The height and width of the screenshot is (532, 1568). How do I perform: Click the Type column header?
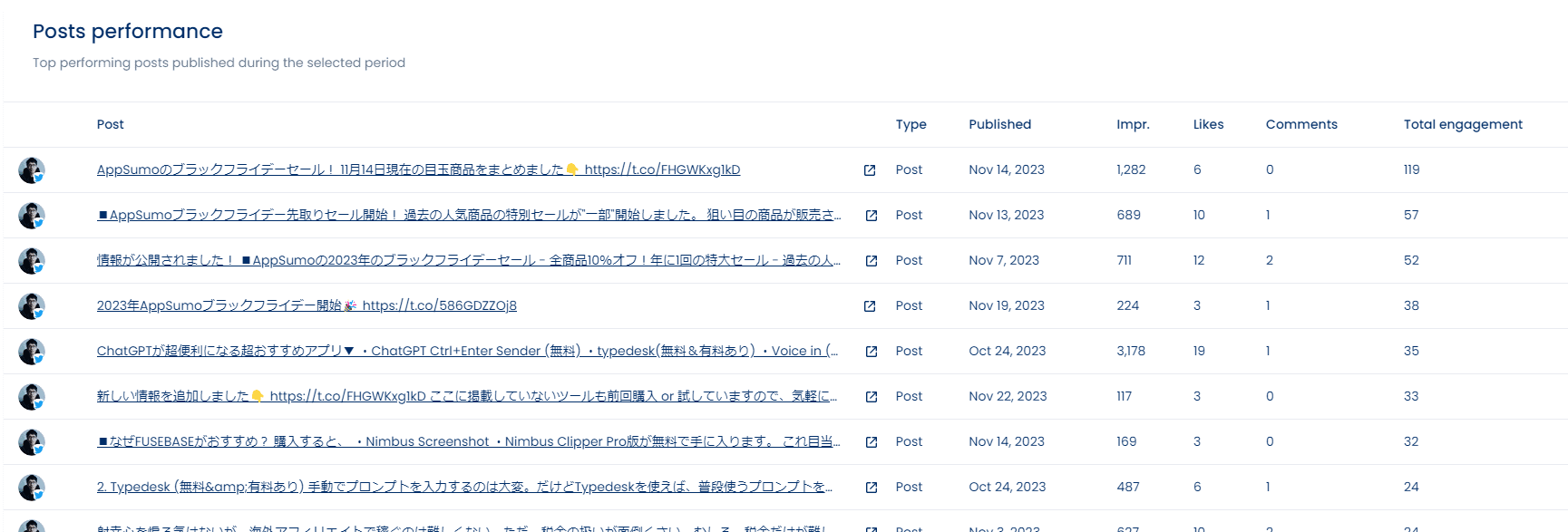[911, 124]
